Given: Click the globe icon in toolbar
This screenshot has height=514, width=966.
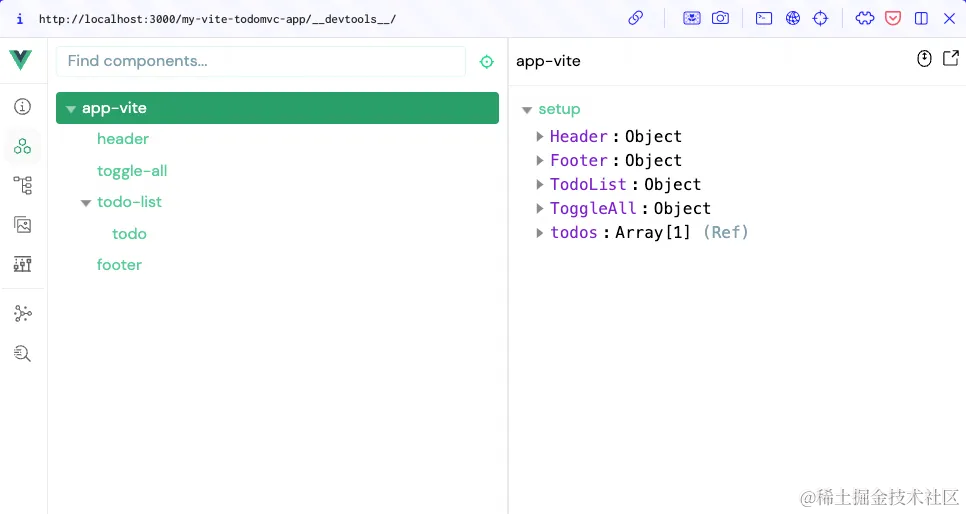Looking at the screenshot, I should click(x=793, y=18).
